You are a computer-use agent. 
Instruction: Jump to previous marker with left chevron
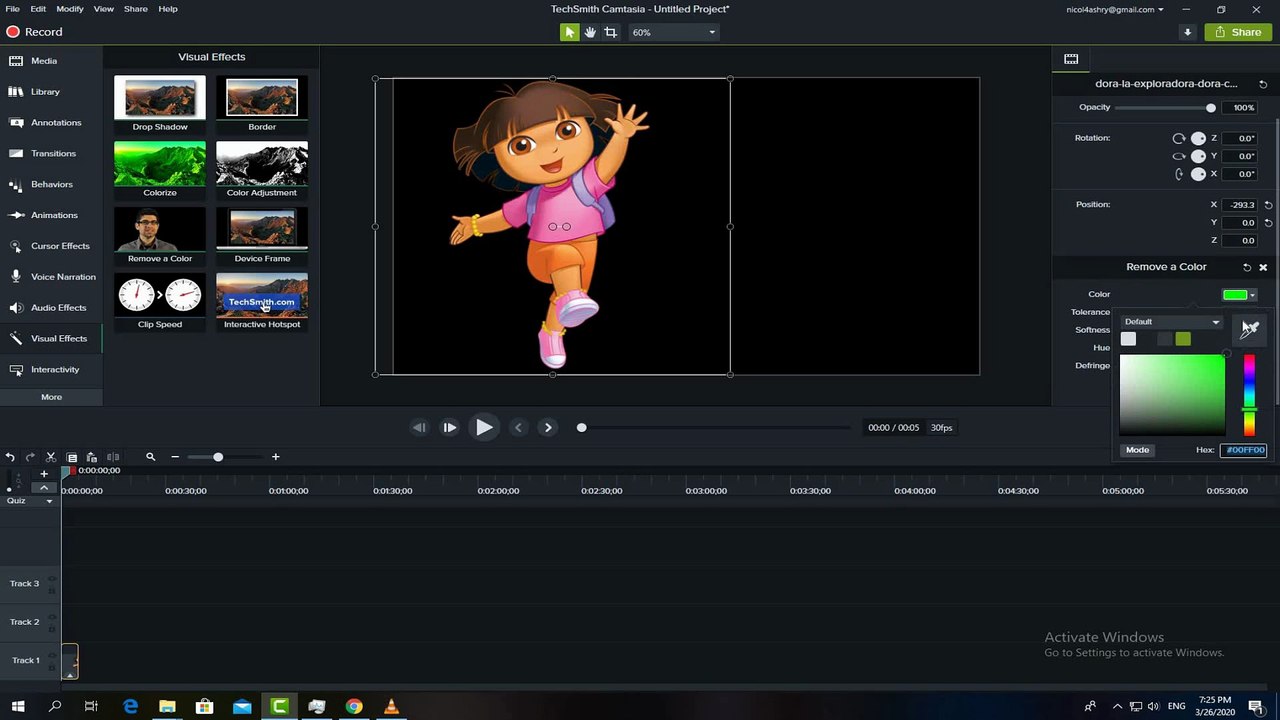click(518, 427)
